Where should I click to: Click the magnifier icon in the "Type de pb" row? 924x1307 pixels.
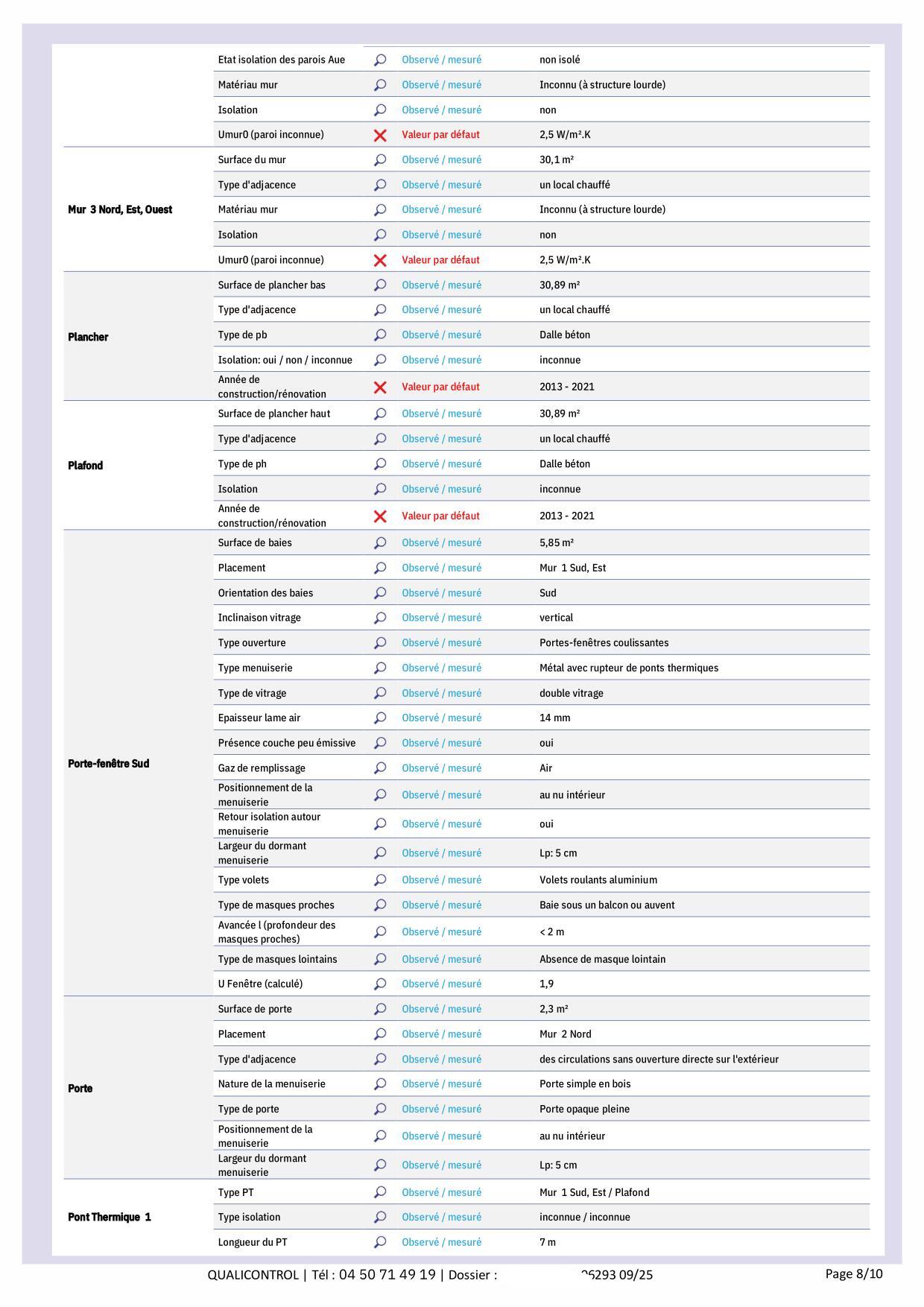[380, 335]
